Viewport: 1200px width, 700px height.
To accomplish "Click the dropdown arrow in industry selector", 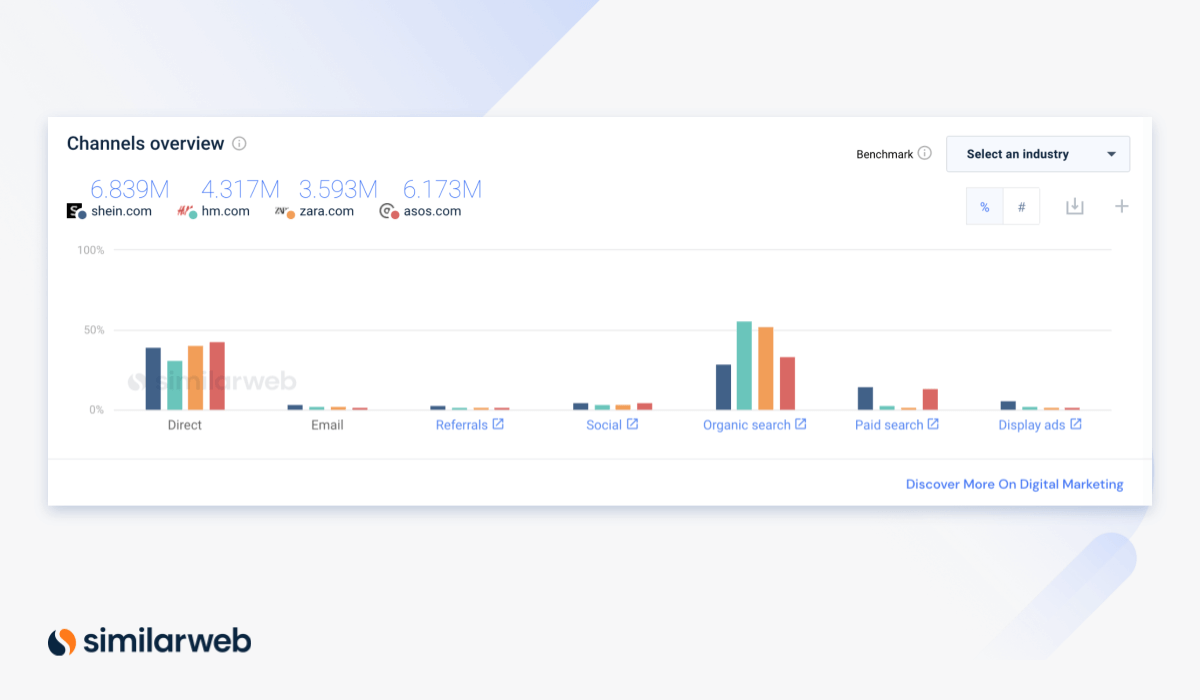I will pyautogui.click(x=1111, y=155).
